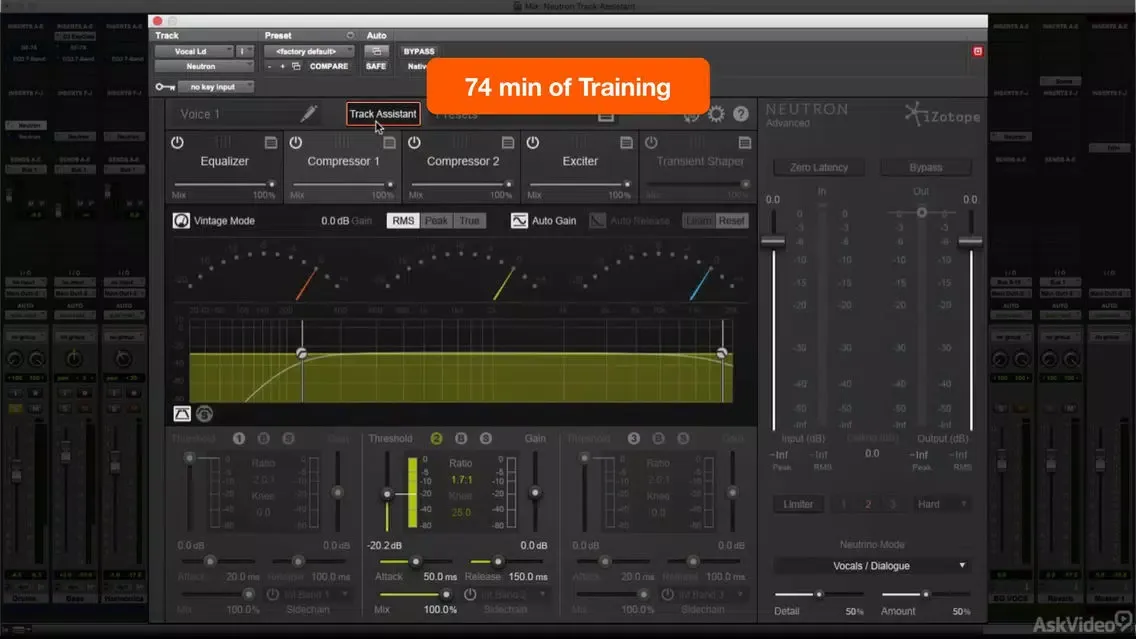Select RMS detection mode
The height and width of the screenshot is (639, 1136).
(x=404, y=220)
